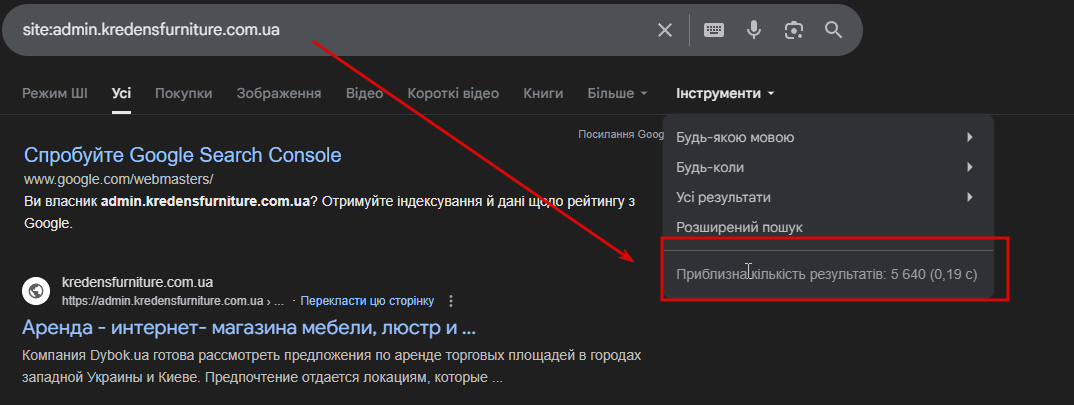Switch to the Режим ШІ tab
Screen dimensions: 1074x405
[x=55, y=93]
